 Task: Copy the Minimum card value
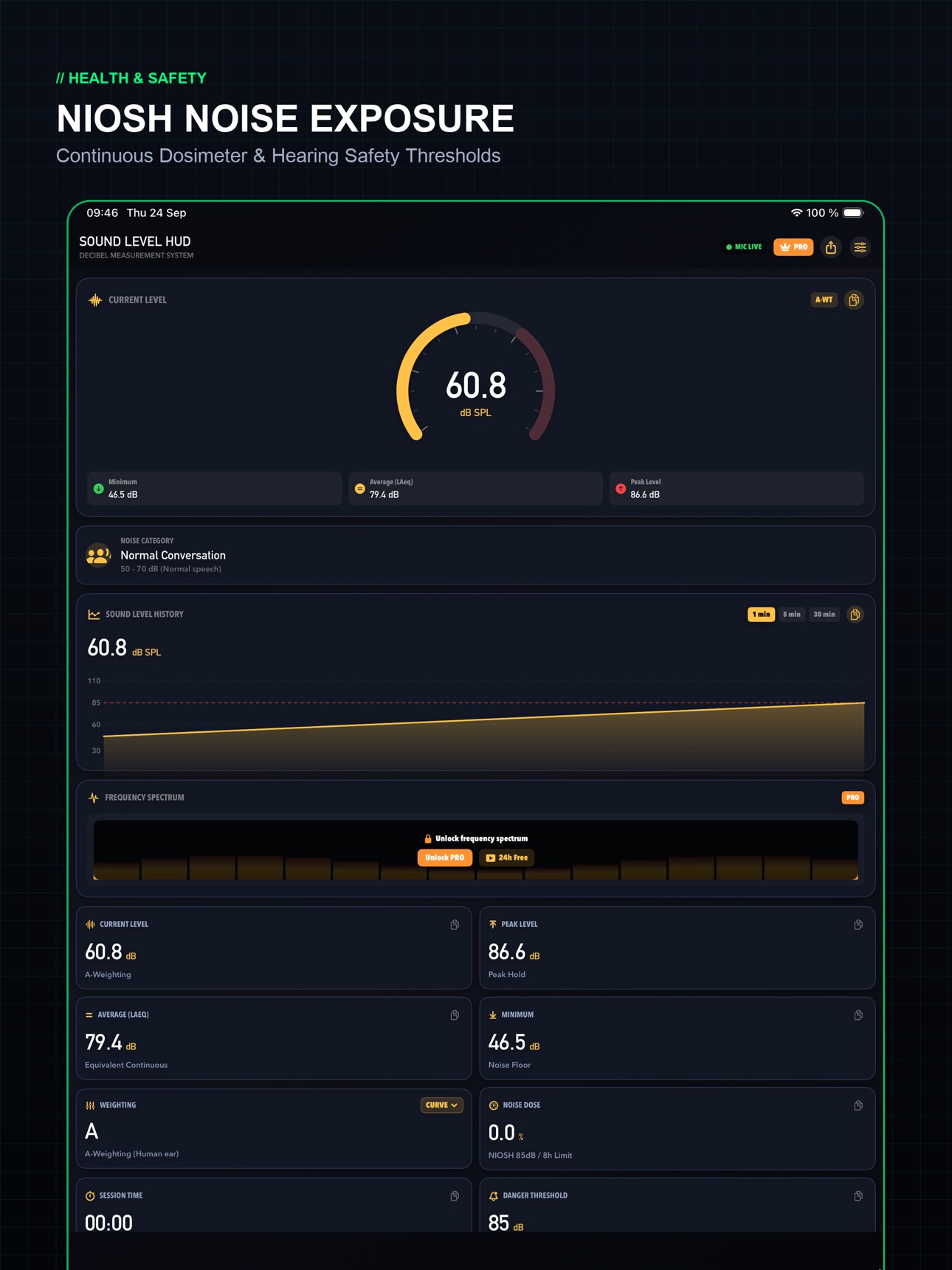(858, 1015)
